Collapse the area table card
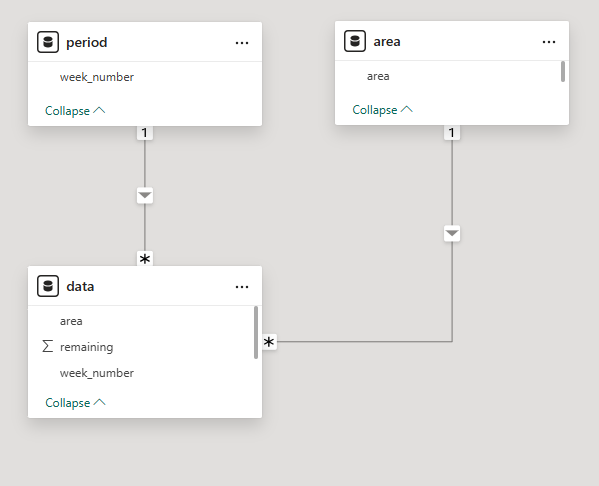Image resolution: width=599 pixels, height=486 pixels. click(382, 110)
